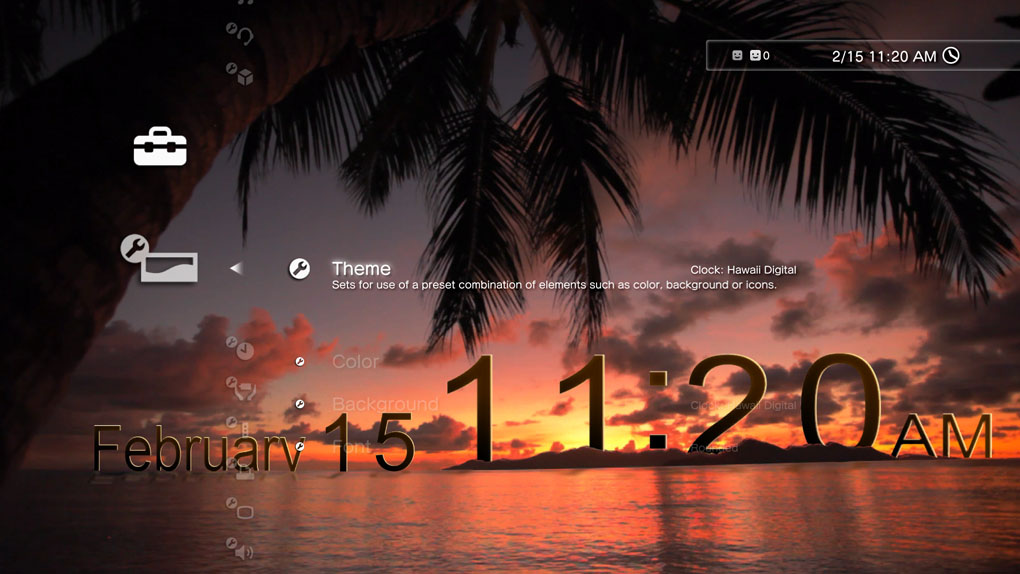
Task: Click the wrench icon beside Theme
Action: pyautogui.click(x=299, y=268)
